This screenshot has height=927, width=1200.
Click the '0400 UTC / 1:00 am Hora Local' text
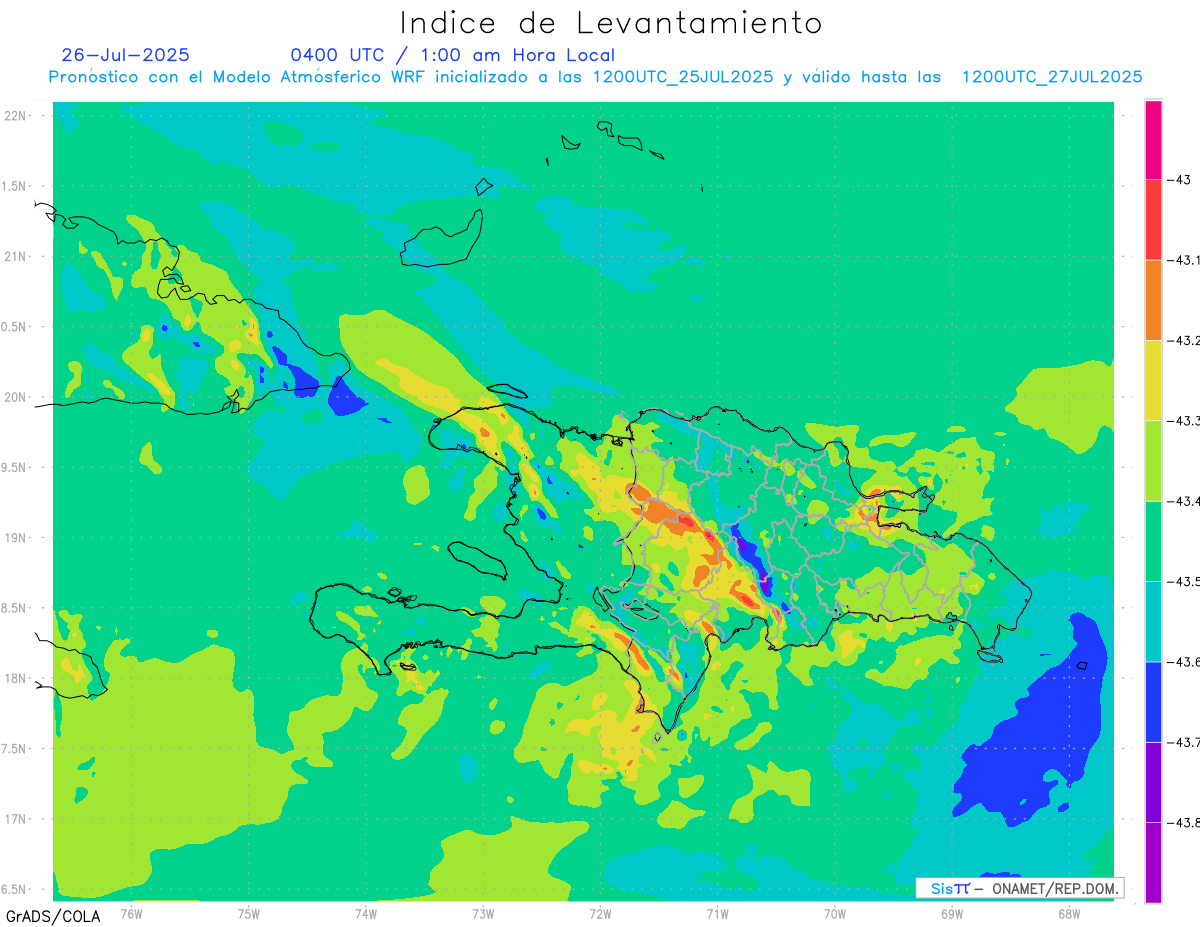pos(453,55)
